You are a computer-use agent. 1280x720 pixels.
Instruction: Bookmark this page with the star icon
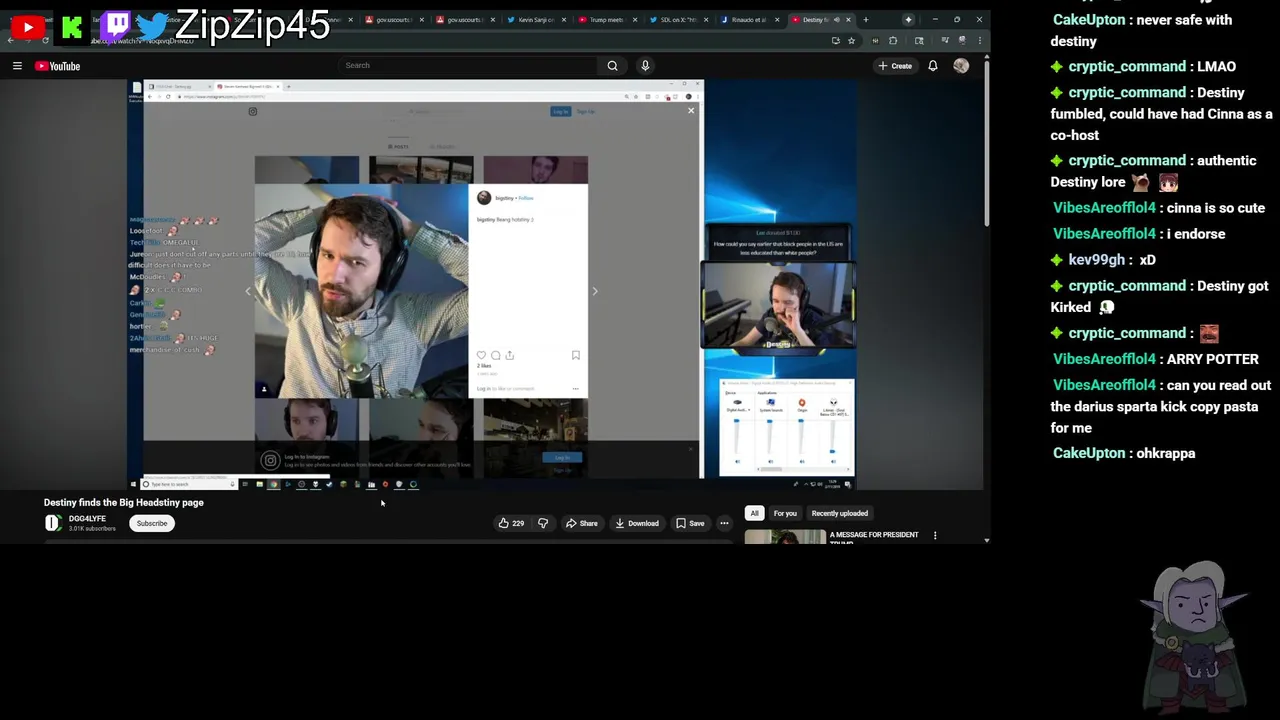coord(851,40)
